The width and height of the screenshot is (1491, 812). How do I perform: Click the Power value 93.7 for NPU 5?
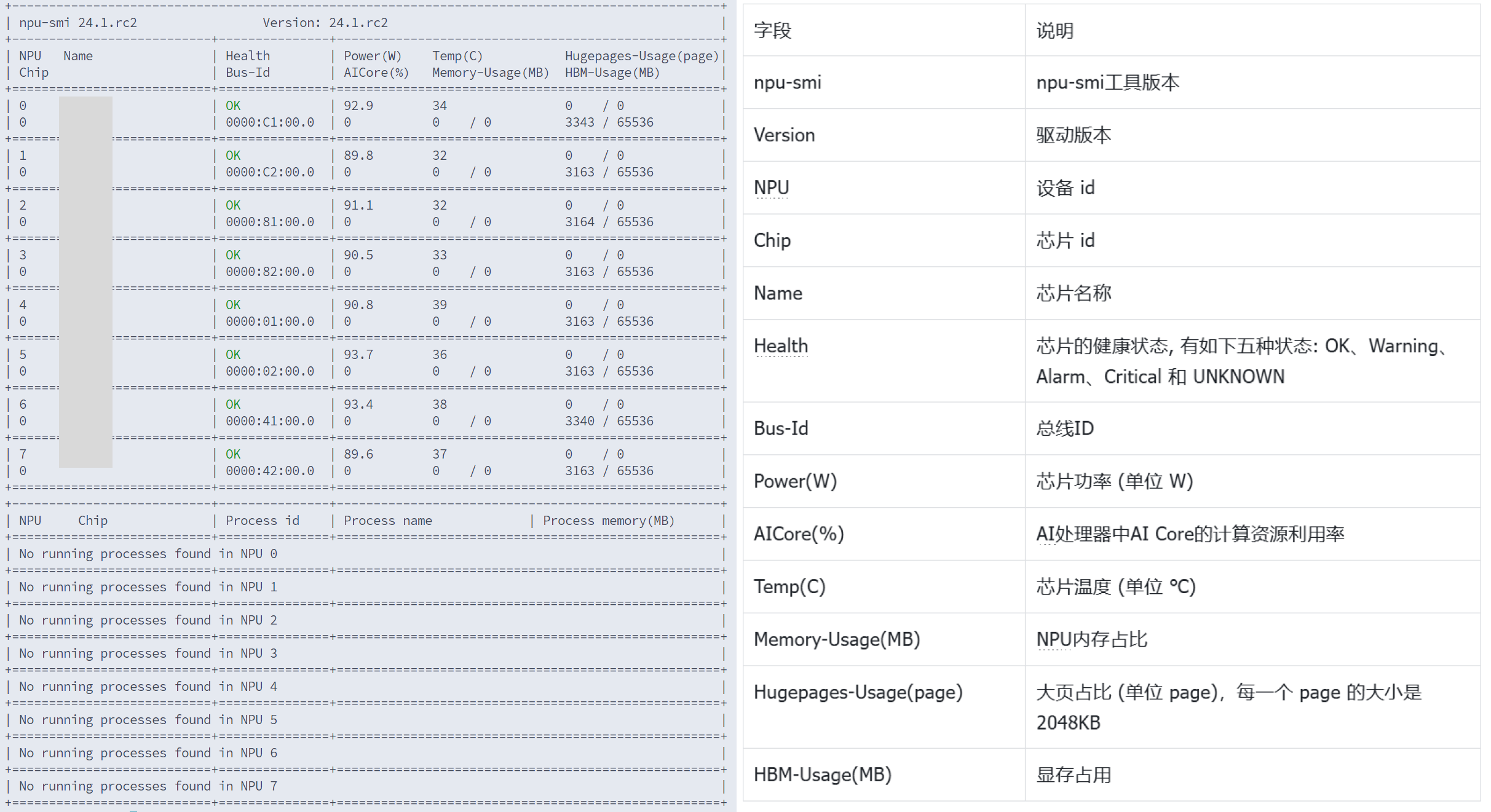pyautogui.click(x=358, y=355)
